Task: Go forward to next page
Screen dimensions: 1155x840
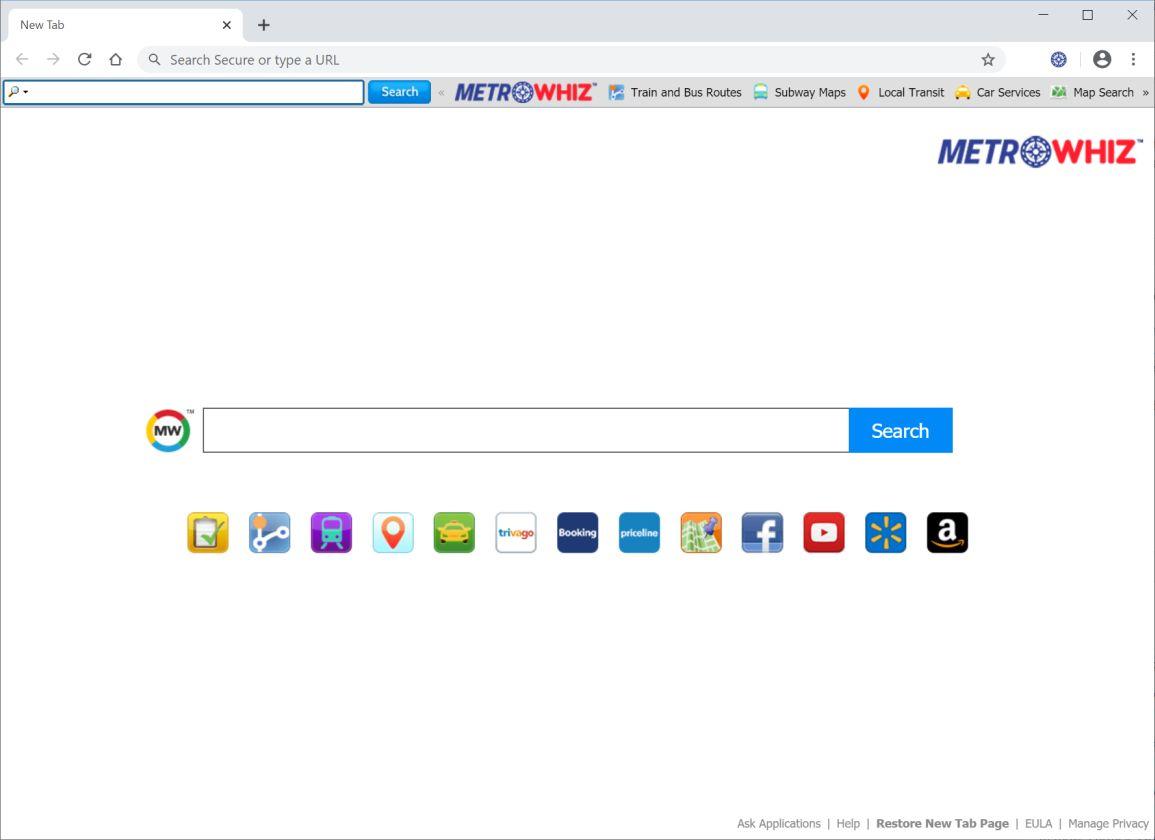Action: [x=53, y=60]
